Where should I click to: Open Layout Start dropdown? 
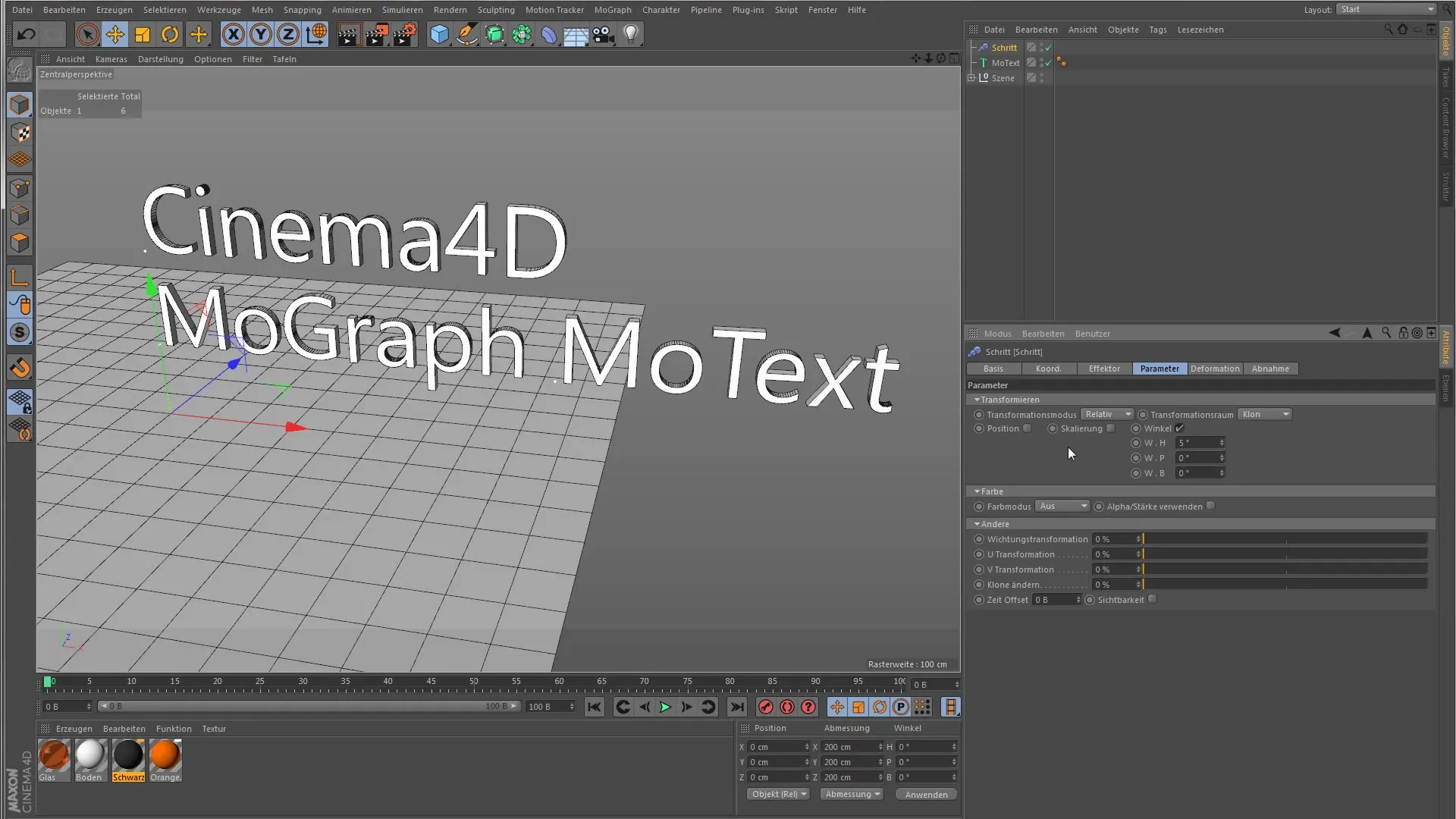pos(1386,9)
